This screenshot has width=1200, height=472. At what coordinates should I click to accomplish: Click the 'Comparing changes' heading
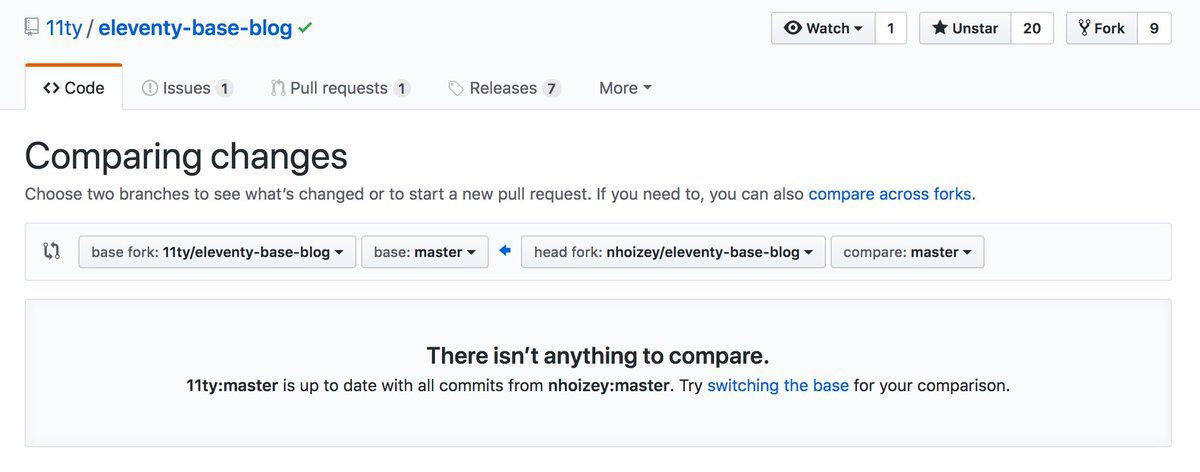point(186,156)
